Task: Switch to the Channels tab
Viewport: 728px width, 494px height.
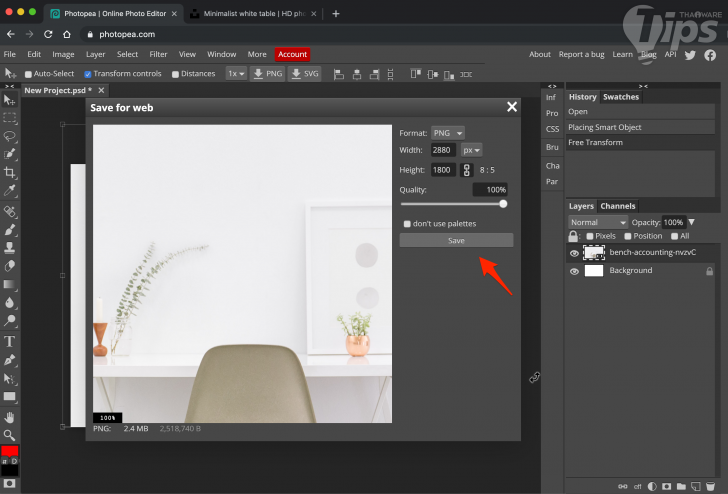Action: point(617,206)
